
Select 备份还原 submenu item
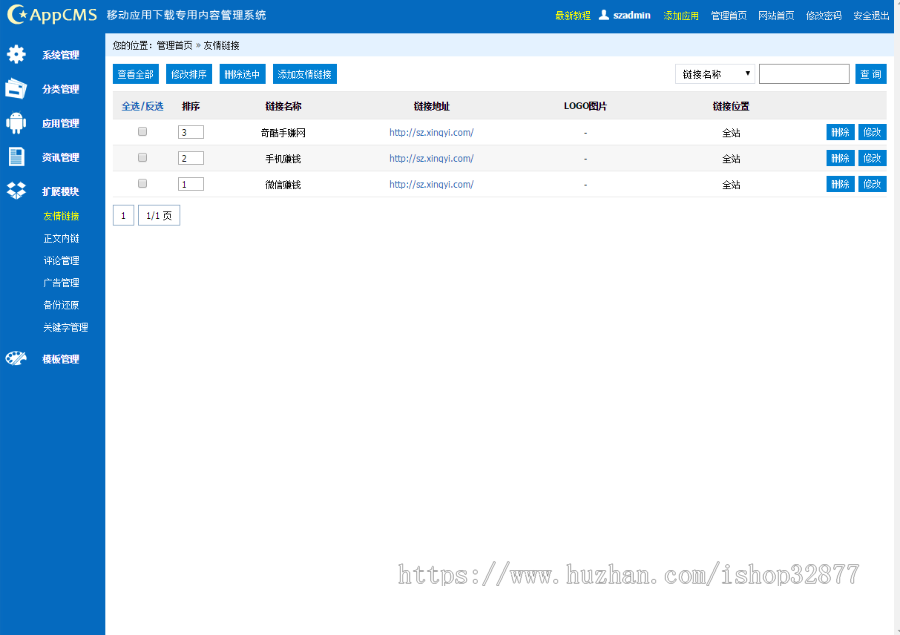[x=61, y=305]
